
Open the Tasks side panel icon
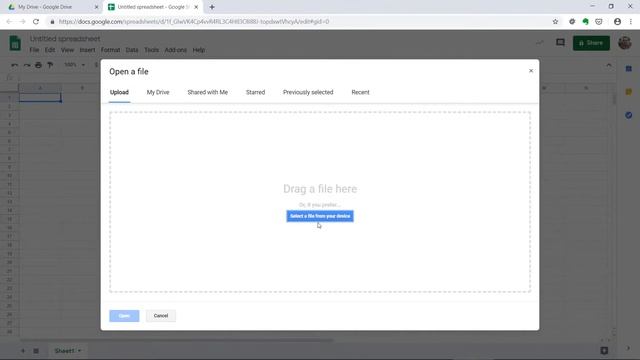point(629,115)
